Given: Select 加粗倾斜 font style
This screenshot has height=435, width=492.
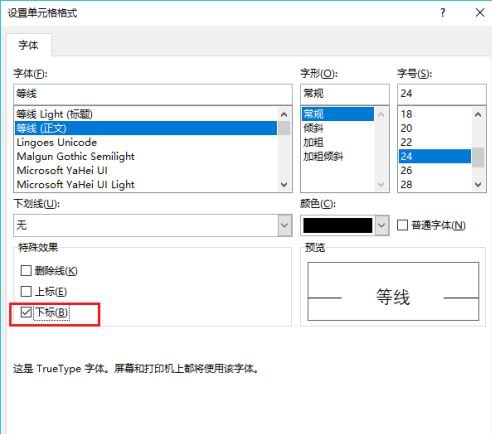Looking at the screenshot, I should tap(338, 156).
